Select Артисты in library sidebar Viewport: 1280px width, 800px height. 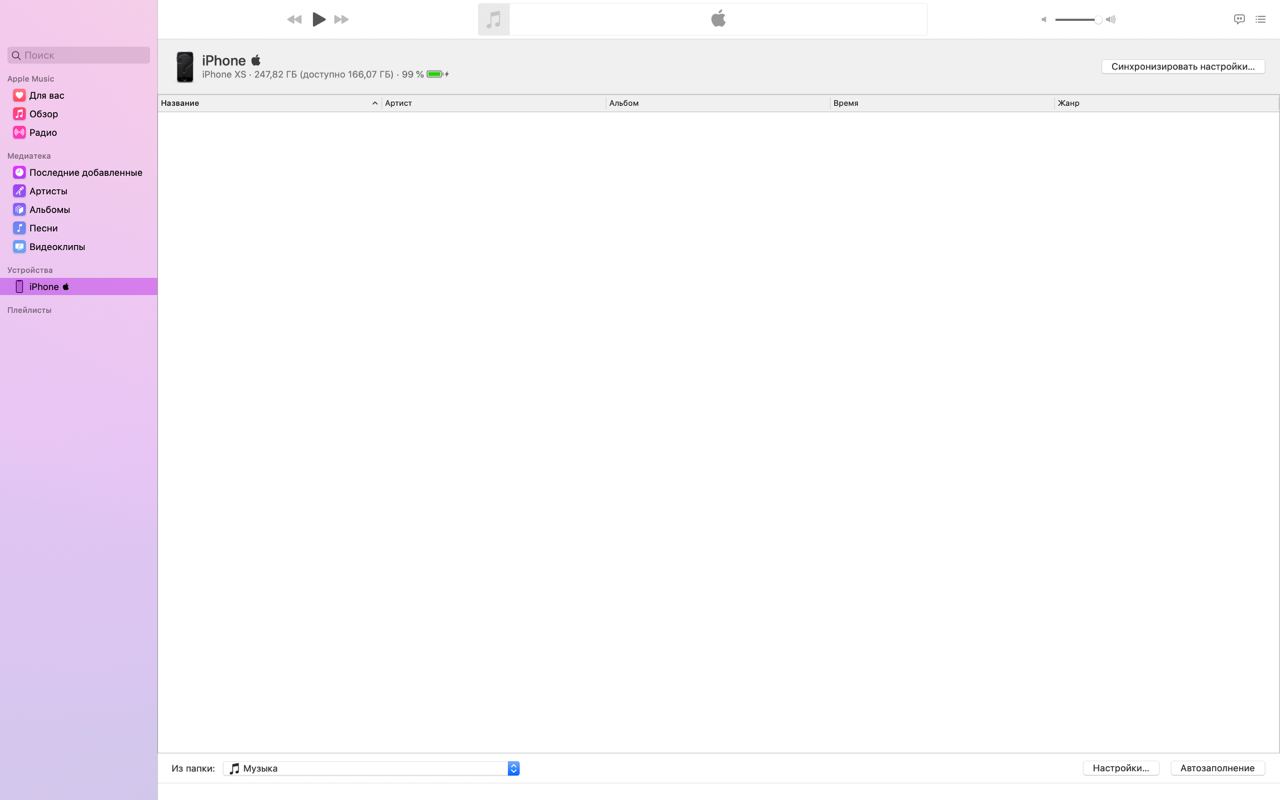pos(78,191)
